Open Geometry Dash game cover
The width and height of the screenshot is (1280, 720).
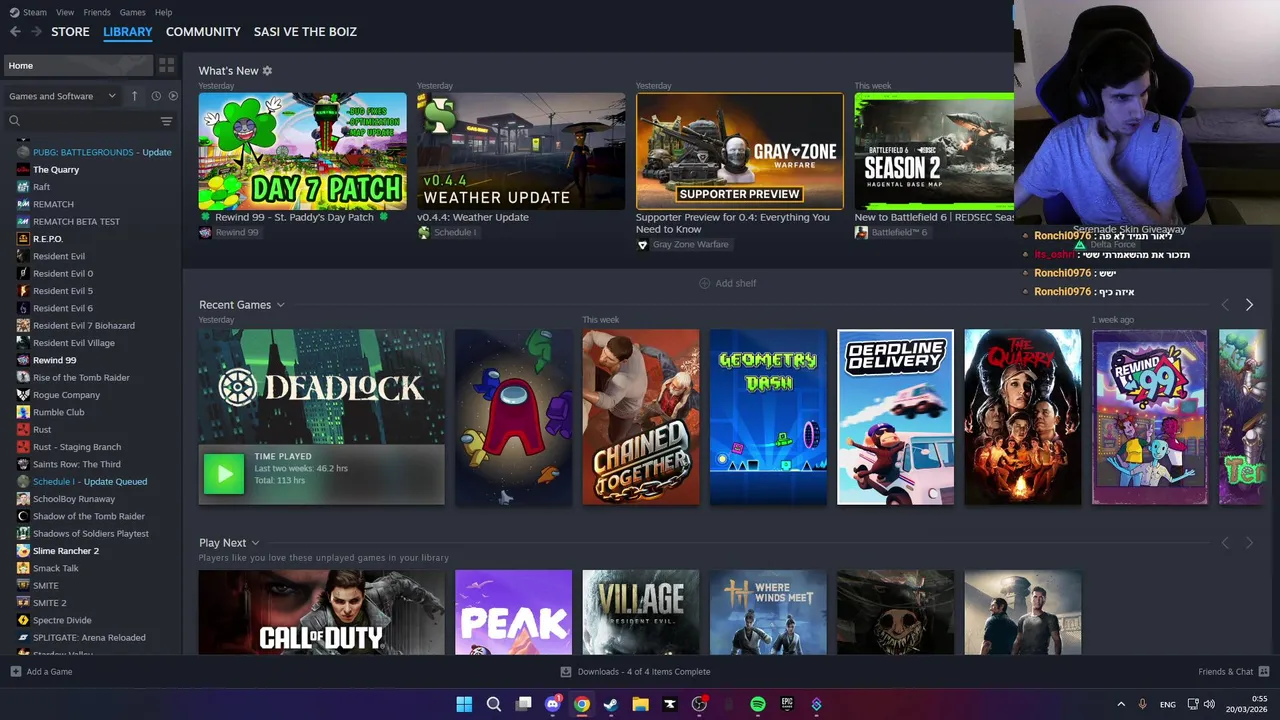click(x=768, y=417)
